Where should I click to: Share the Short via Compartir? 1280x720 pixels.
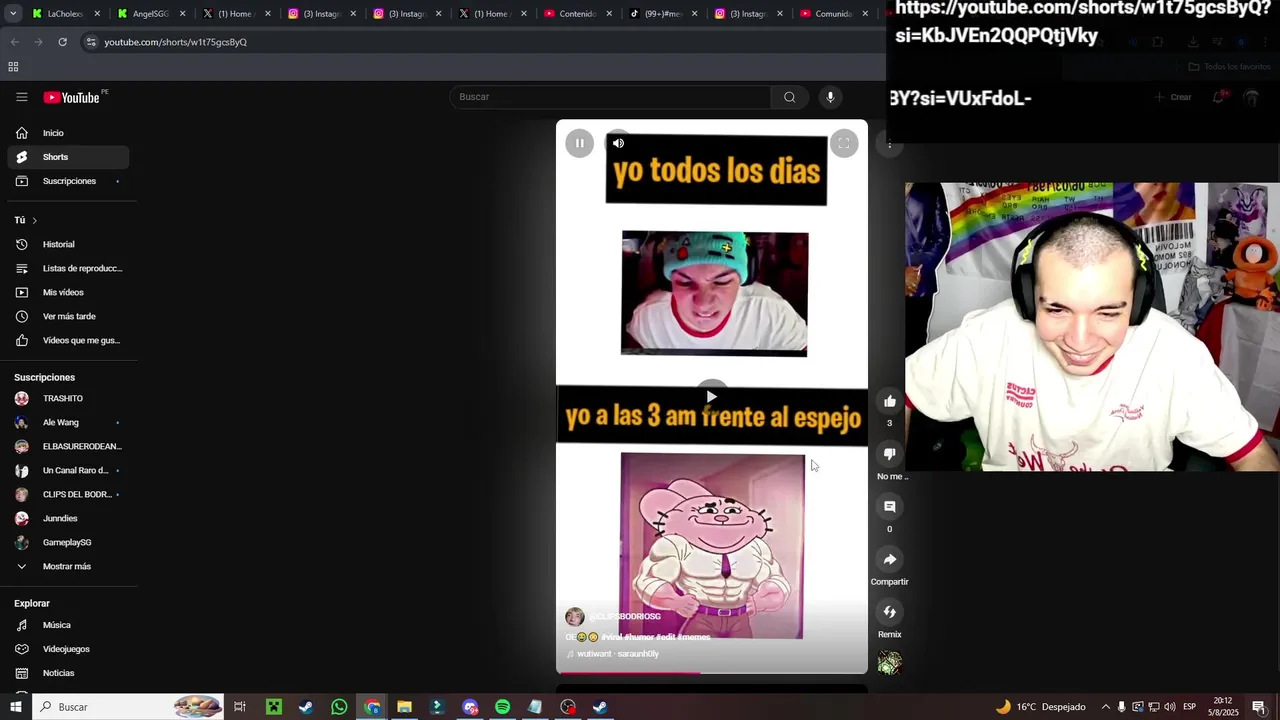pyautogui.click(x=889, y=559)
